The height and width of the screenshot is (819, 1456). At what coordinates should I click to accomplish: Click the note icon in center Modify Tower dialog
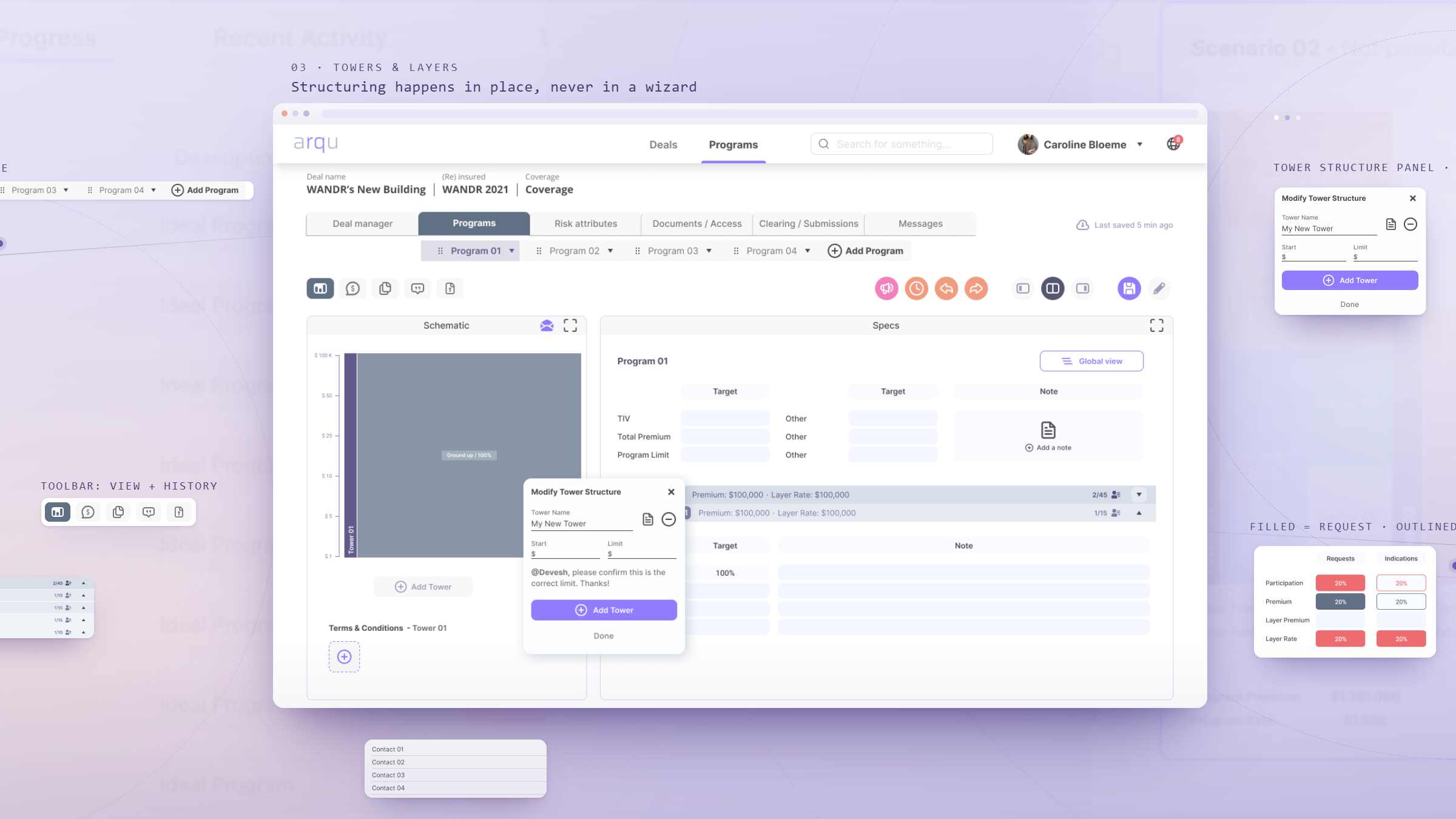(x=648, y=519)
